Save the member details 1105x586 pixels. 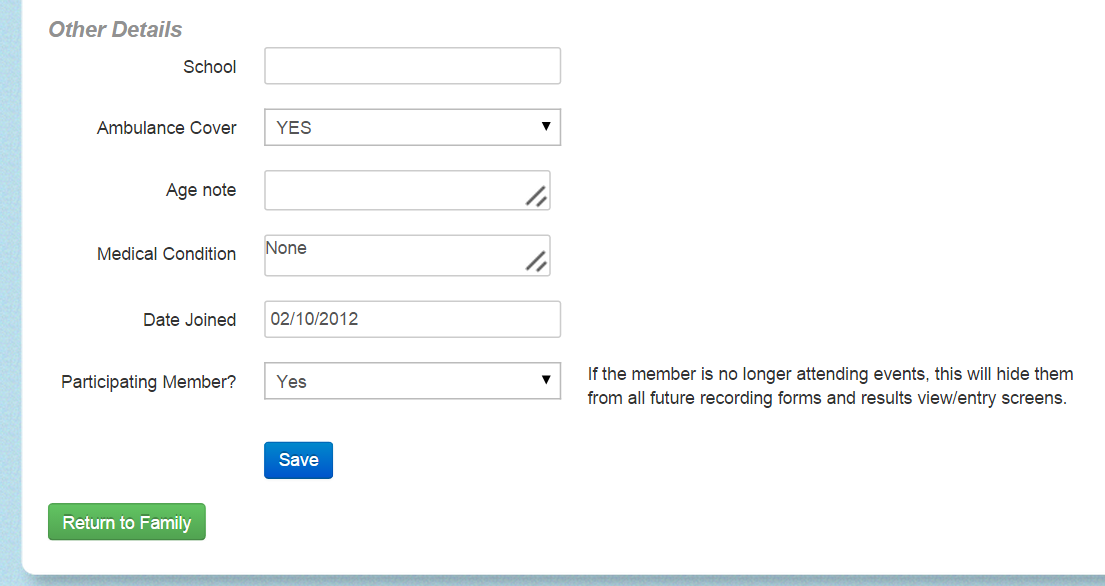(x=298, y=460)
